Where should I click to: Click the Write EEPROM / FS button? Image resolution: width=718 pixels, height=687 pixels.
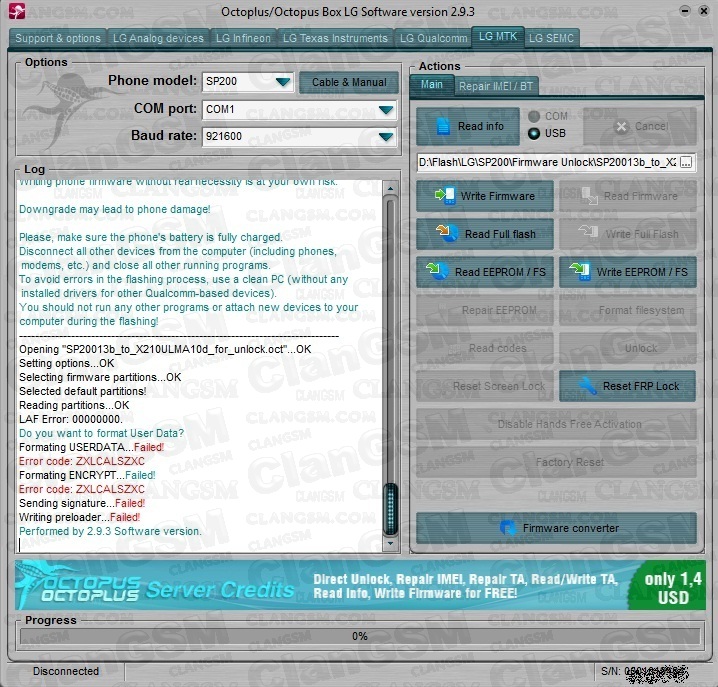(627, 272)
